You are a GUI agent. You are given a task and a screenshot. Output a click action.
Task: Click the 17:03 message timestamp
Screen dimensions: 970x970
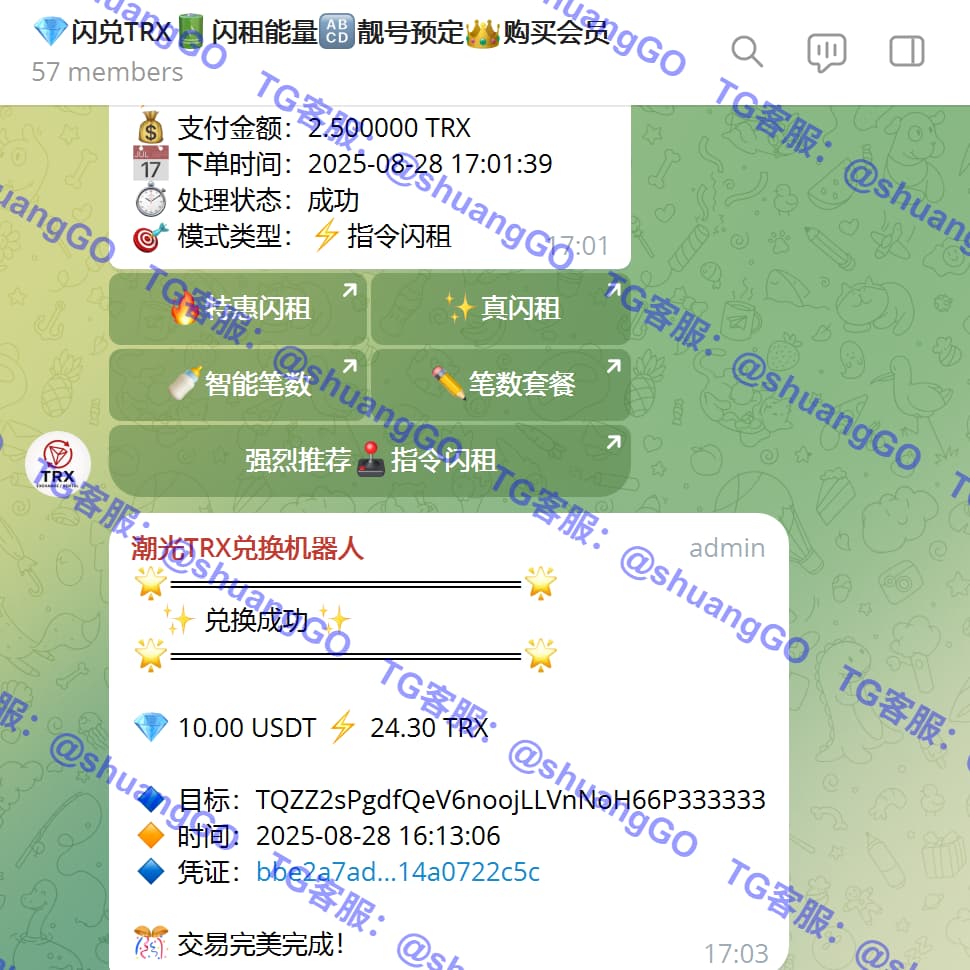click(736, 953)
